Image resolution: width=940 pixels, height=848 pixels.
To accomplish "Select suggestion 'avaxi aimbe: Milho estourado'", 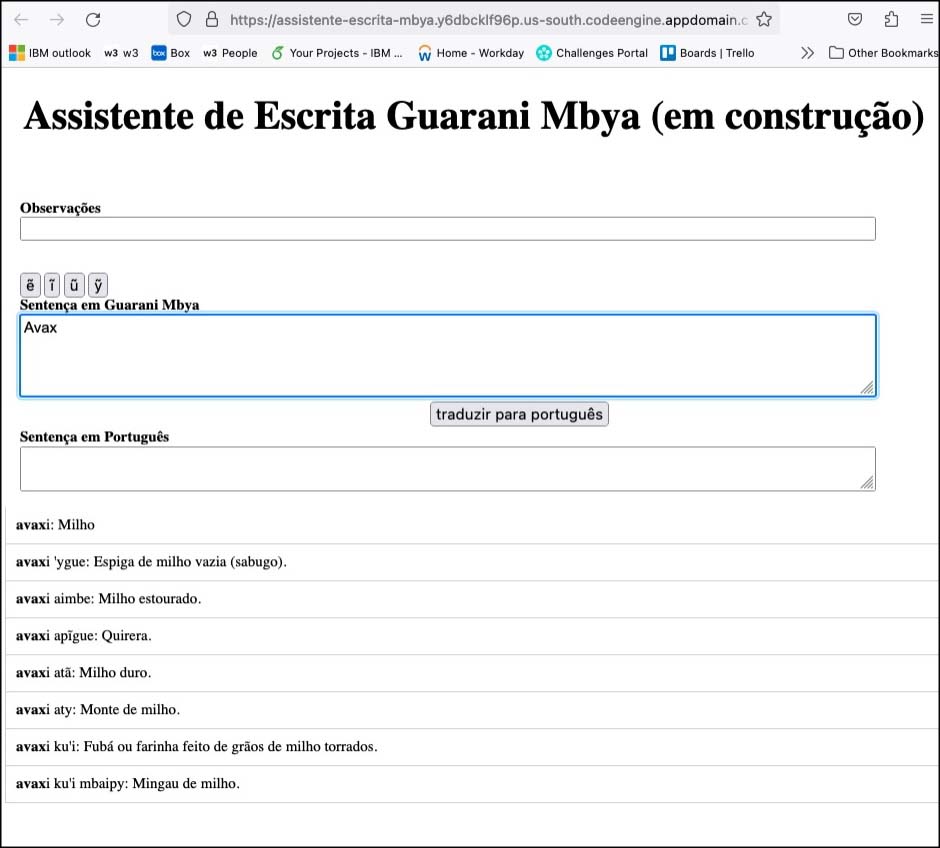I will pyautogui.click(x=472, y=599).
